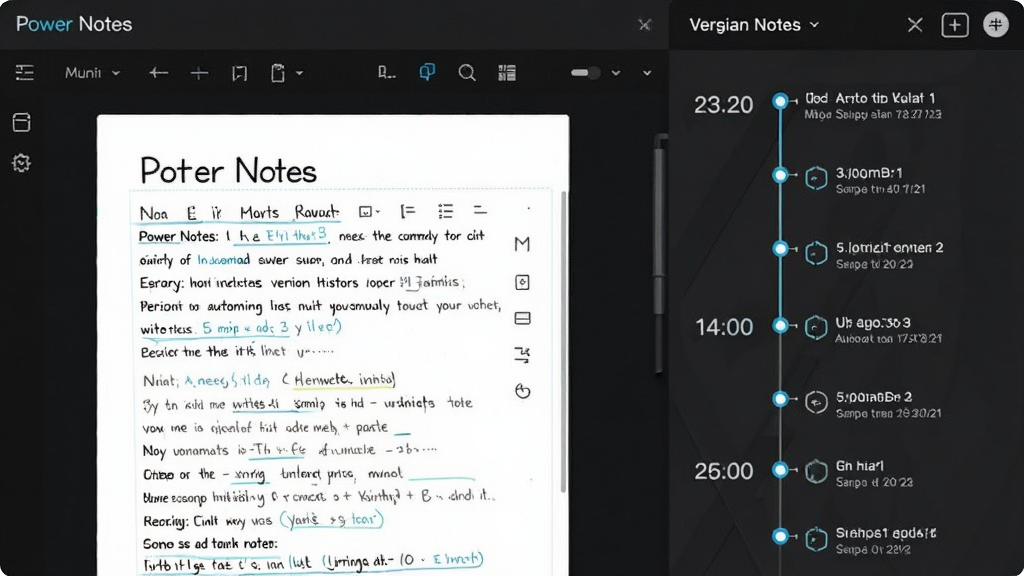Open the notebook panel icon in left sidebar
This screenshot has height=576, width=1024.
pyautogui.click(x=22, y=122)
